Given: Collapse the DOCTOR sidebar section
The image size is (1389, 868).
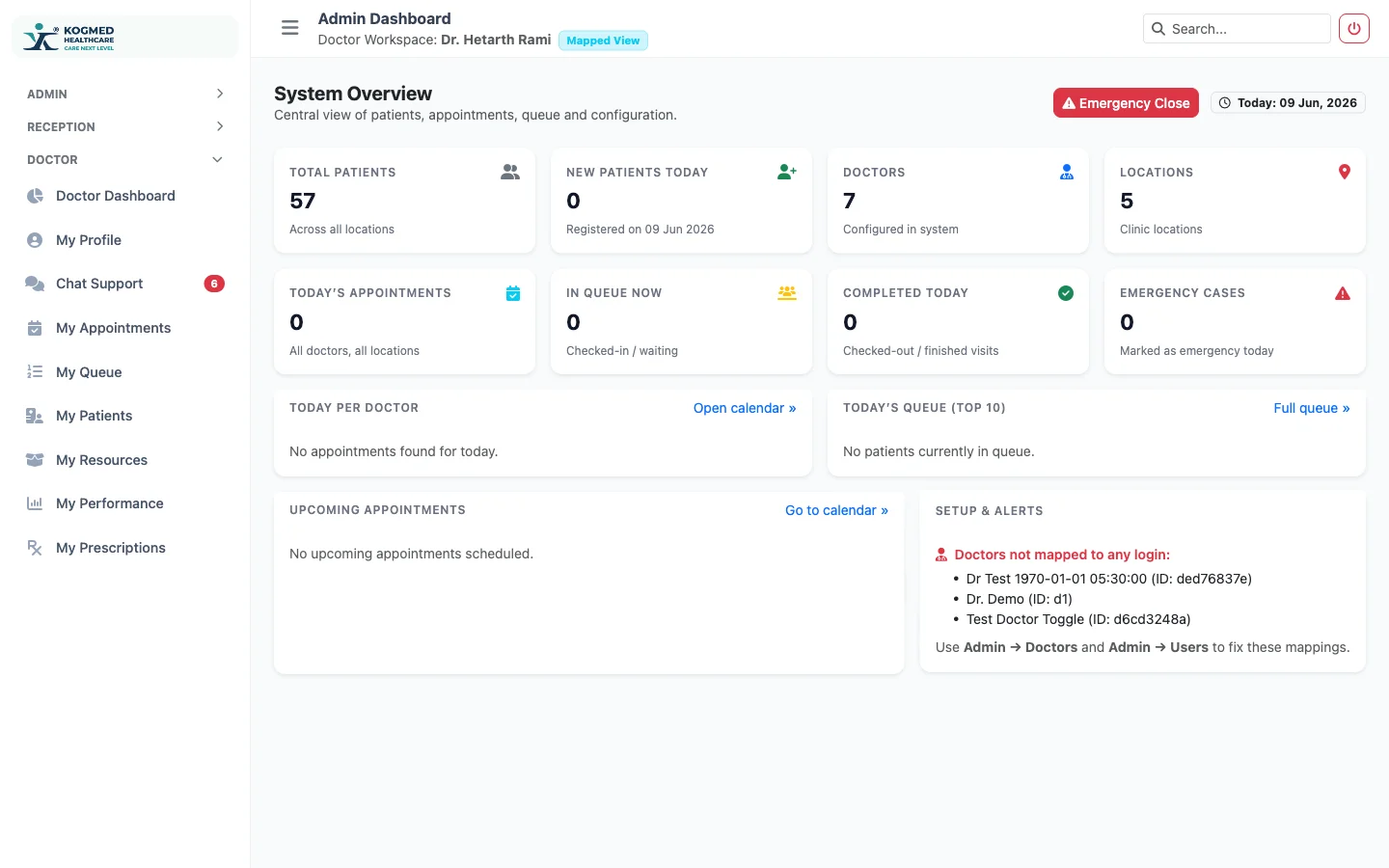Looking at the screenshot, I should (x=125, y=159).
